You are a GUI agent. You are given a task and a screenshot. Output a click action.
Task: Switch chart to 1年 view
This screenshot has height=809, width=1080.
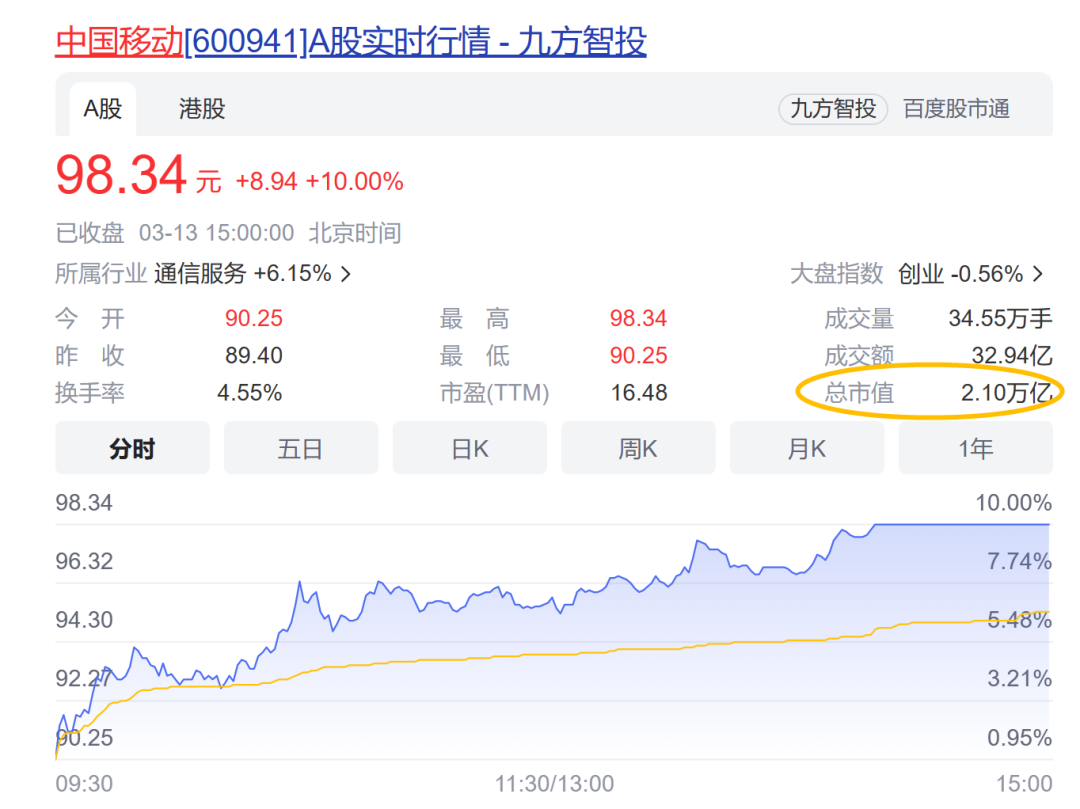975,448
